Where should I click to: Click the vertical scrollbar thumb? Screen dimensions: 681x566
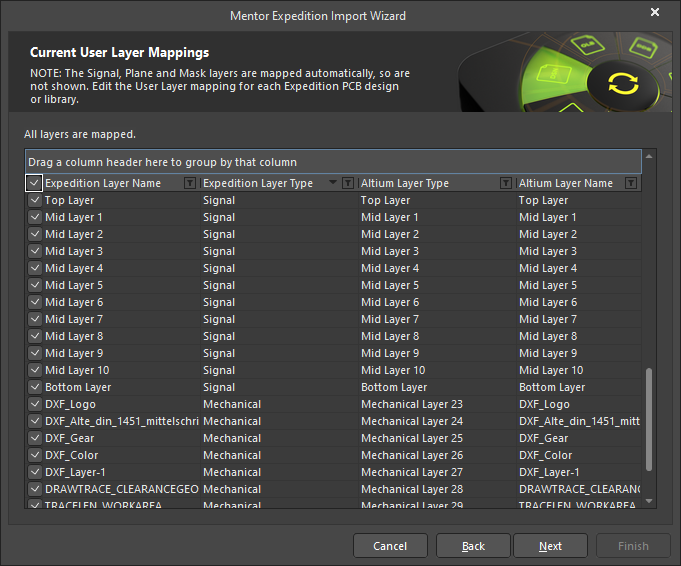[649, 419]
